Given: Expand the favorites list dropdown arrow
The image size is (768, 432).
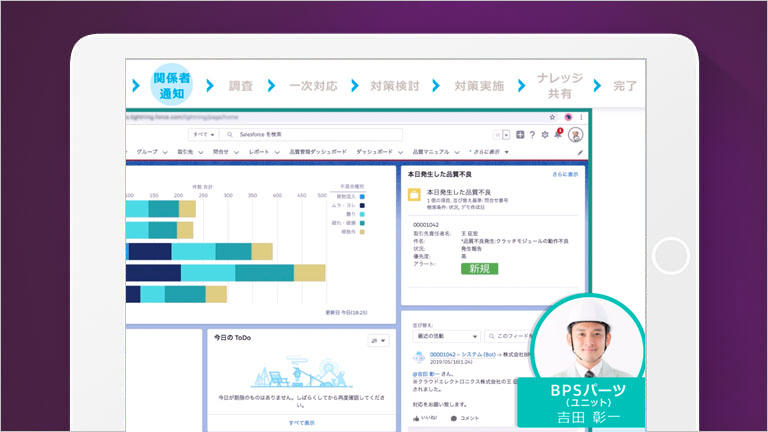Looking at the screenshot, I should click(507, 134).
